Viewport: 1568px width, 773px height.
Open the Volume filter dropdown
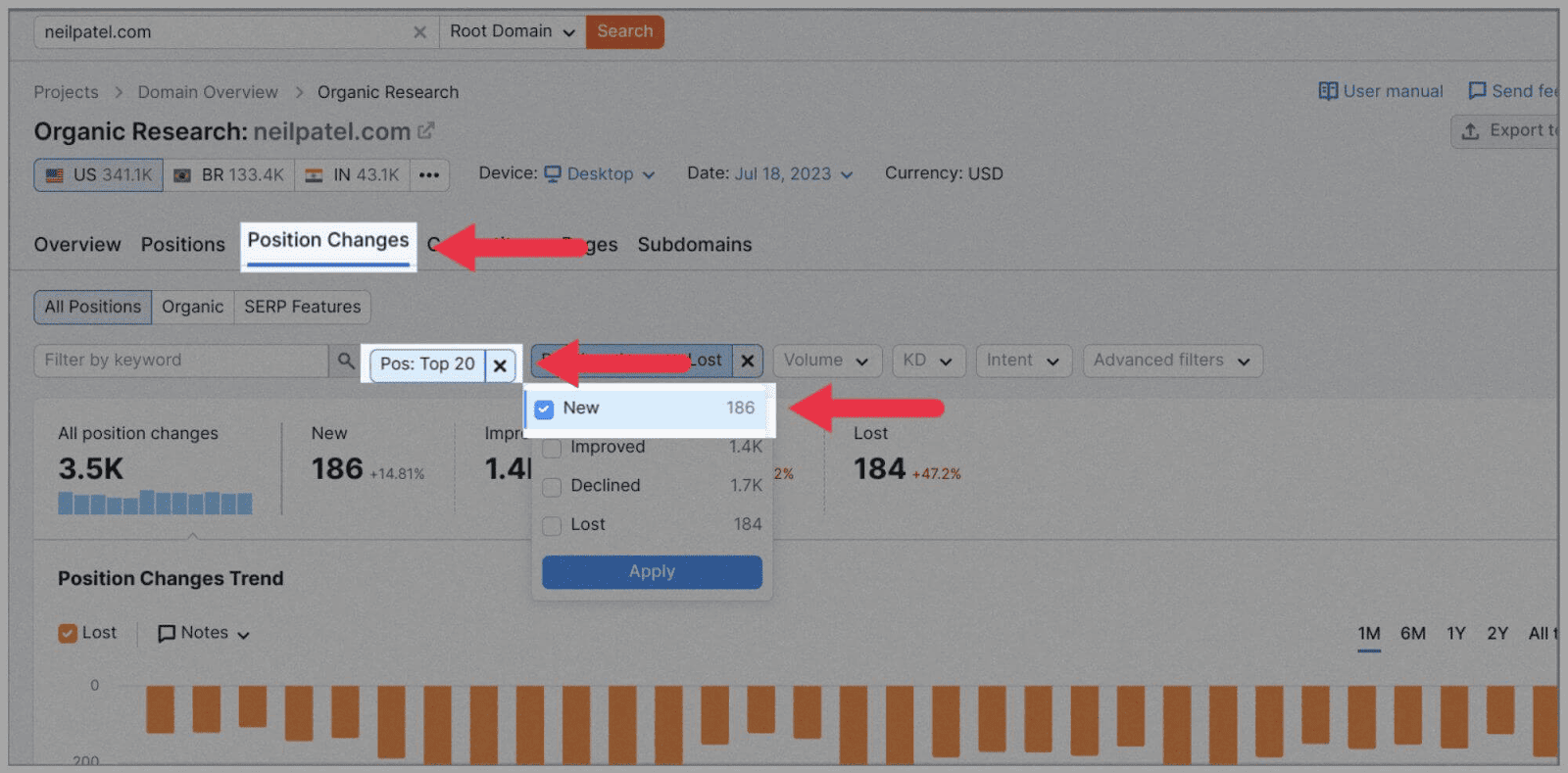click(x=827, y=361)
